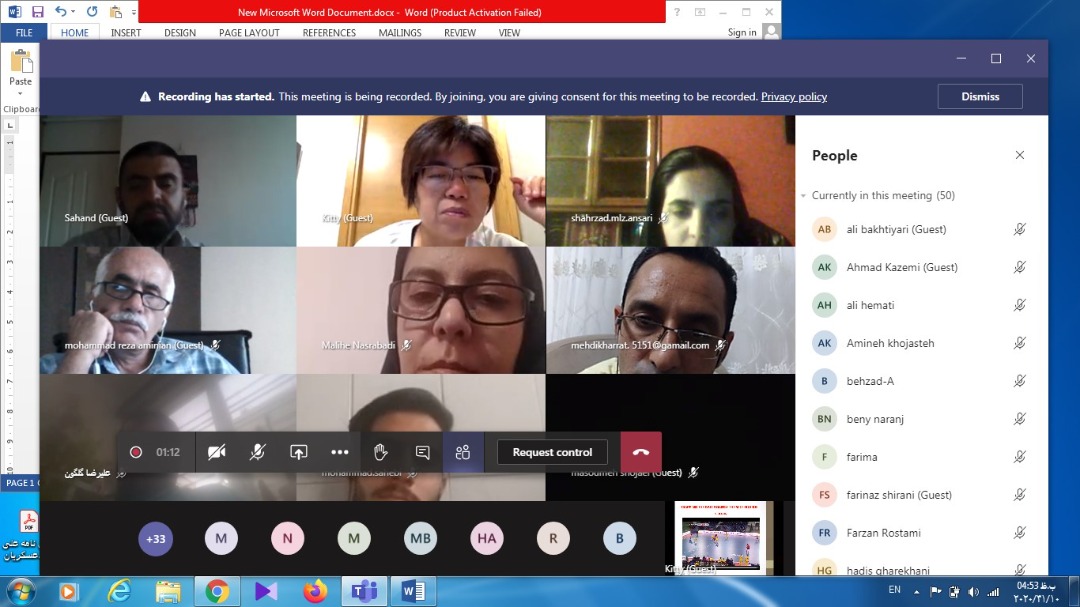1080x607 pixels.
Task: Click Sign in link in Word
Action: coord(742,32)
